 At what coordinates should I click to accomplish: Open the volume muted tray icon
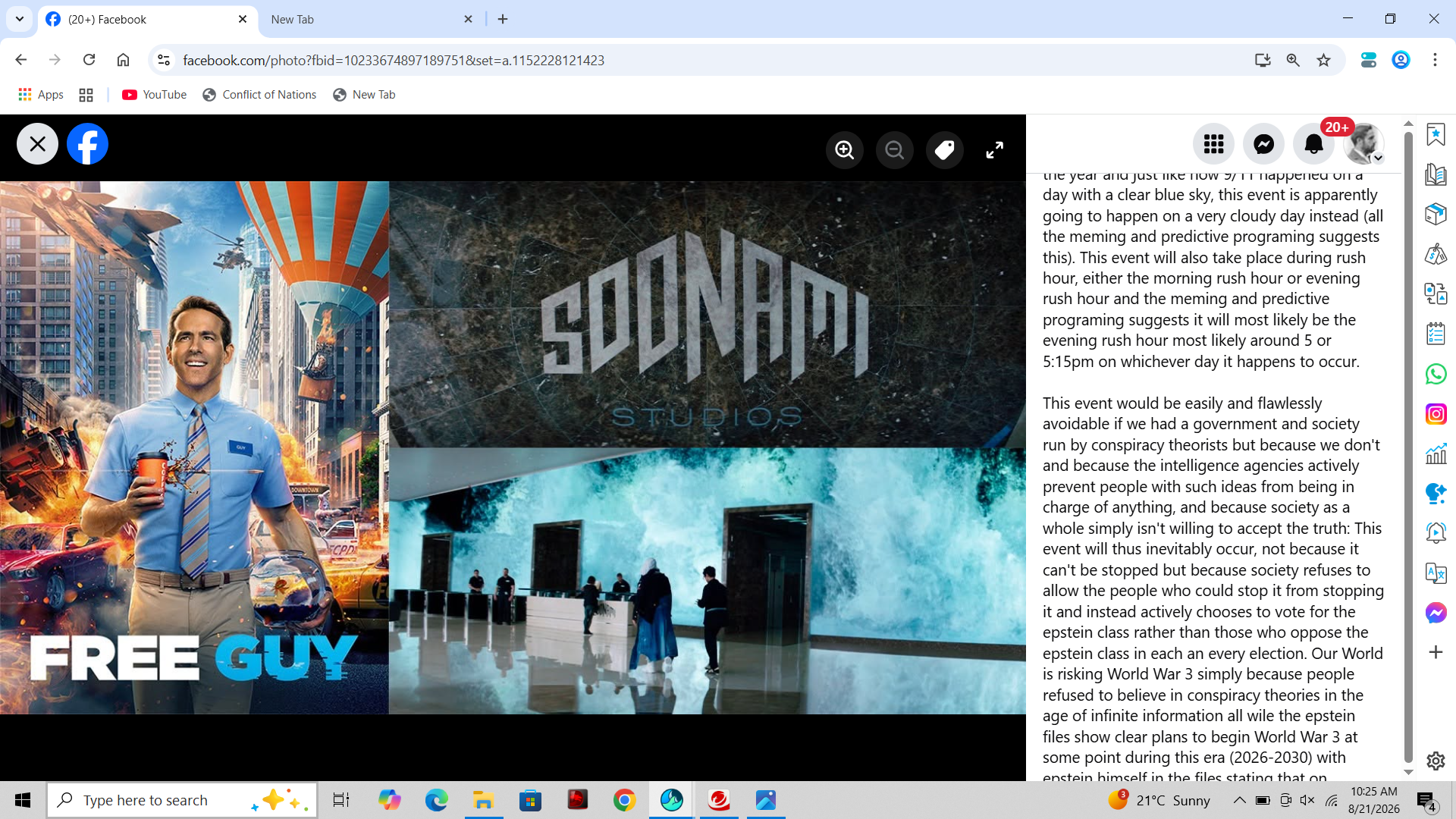click(1307, 800)
